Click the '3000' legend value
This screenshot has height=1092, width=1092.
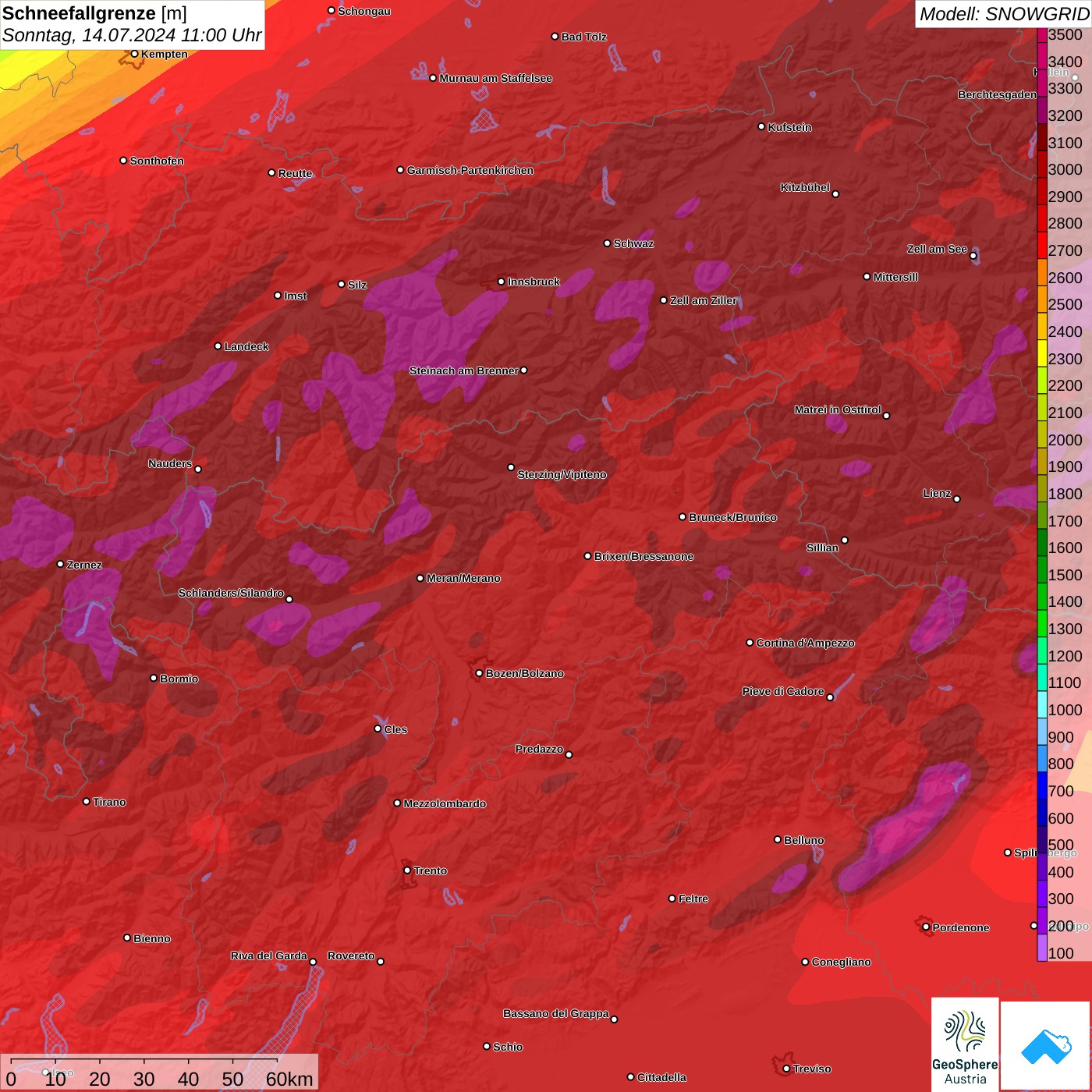[1065, 169]
